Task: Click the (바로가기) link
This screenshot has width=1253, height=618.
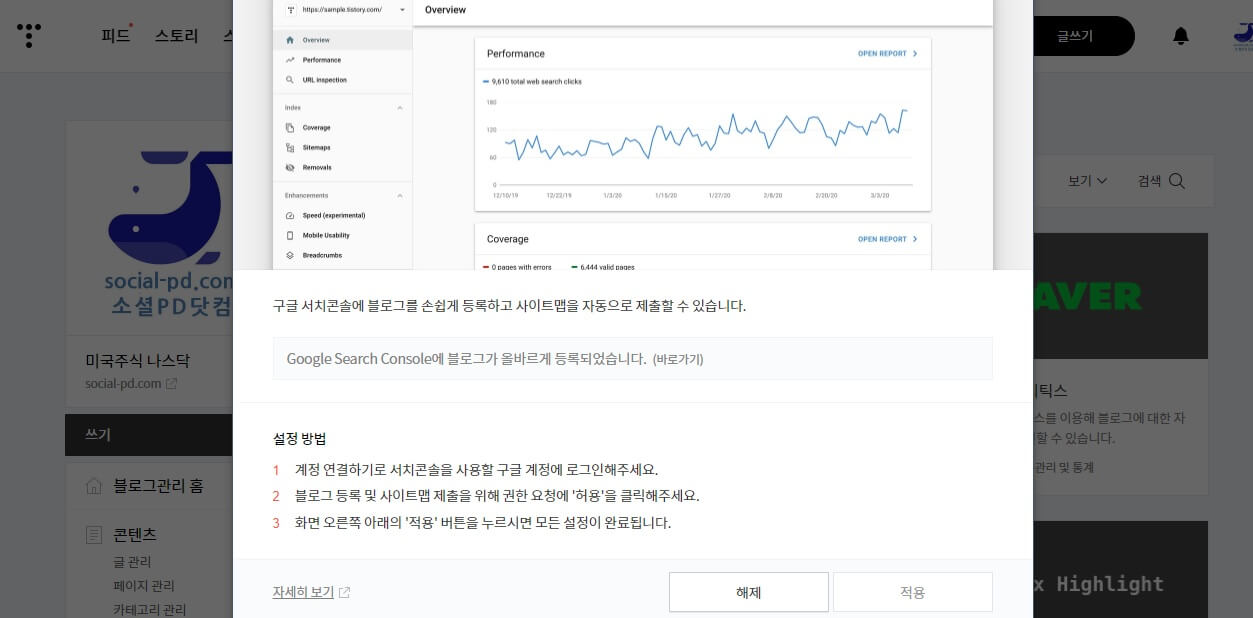Action: (678, 358)
